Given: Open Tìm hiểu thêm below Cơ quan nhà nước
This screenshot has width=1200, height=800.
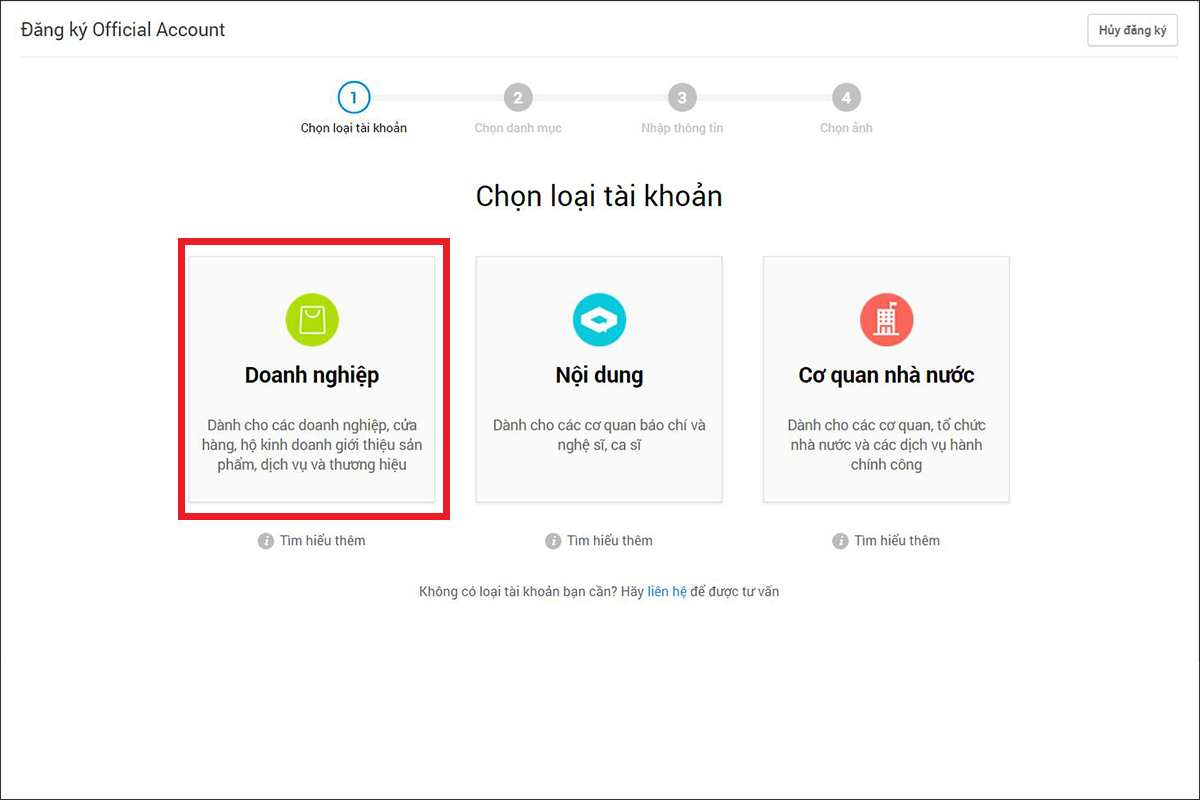Looking at the screenshot, I should [x=896, y=541].
